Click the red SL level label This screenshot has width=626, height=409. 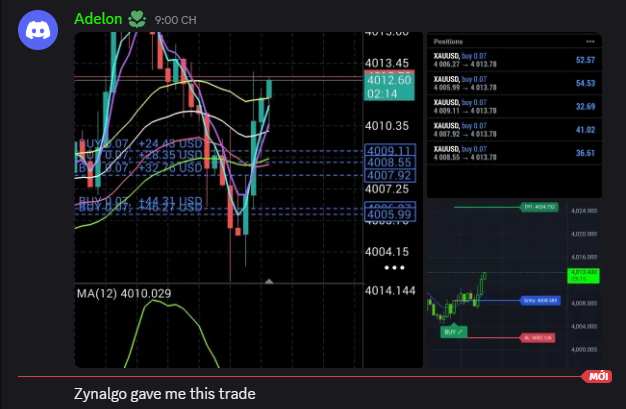pos(538,338)
